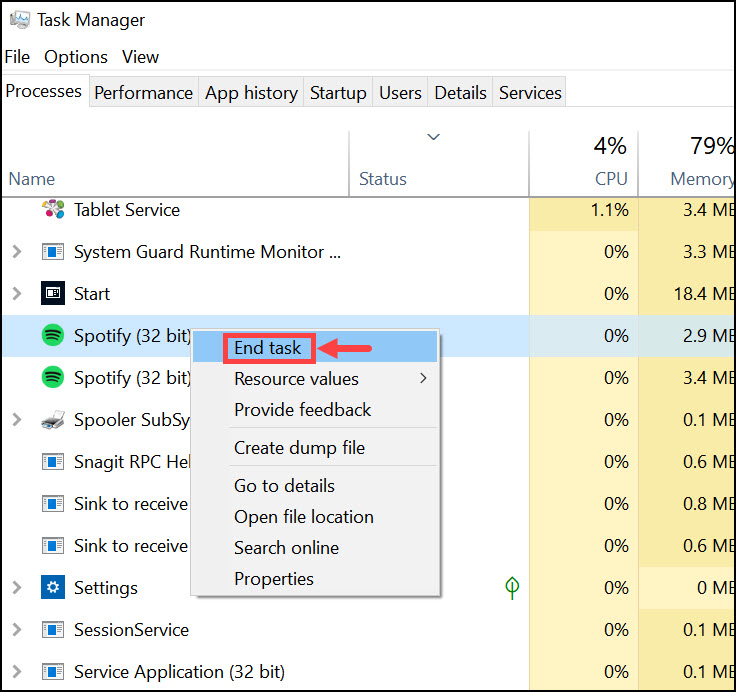Click the SessionService process icon
This screenshot has width=736, height=692.
pos(53,630)
